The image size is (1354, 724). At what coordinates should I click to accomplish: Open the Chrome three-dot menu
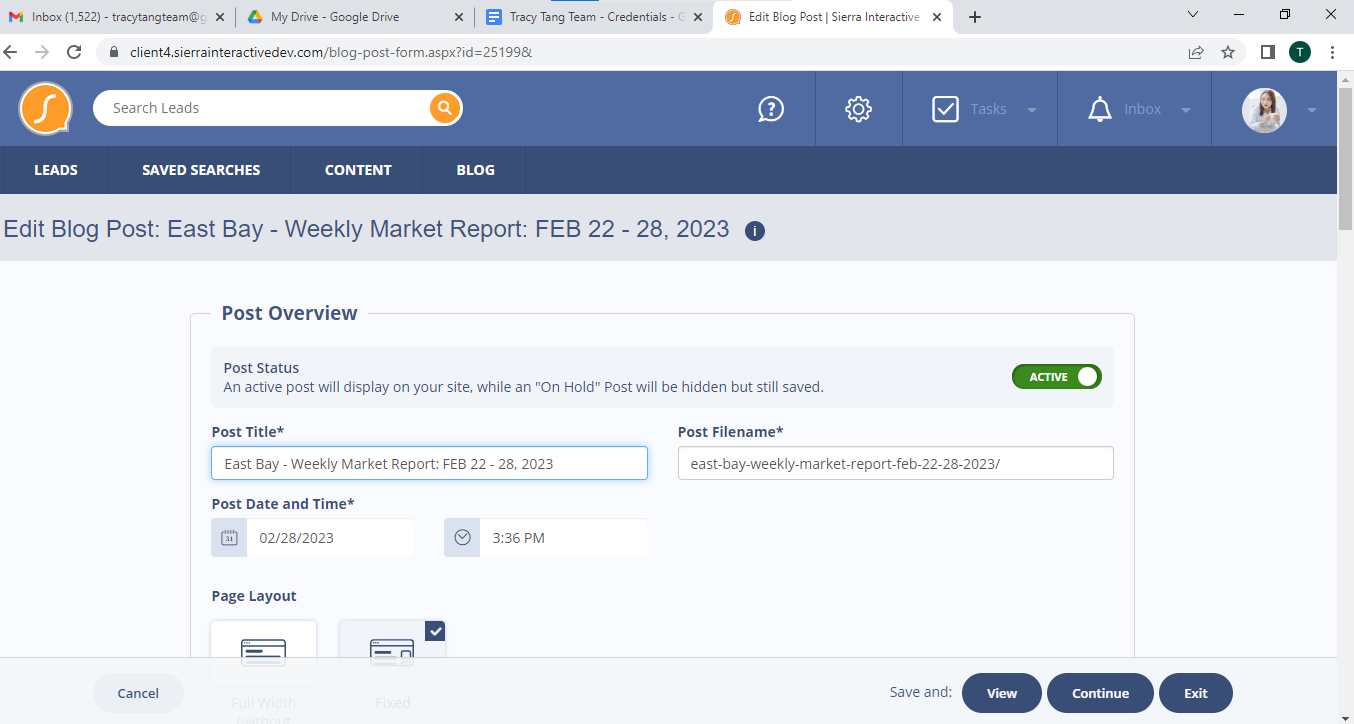(1333, 52)
